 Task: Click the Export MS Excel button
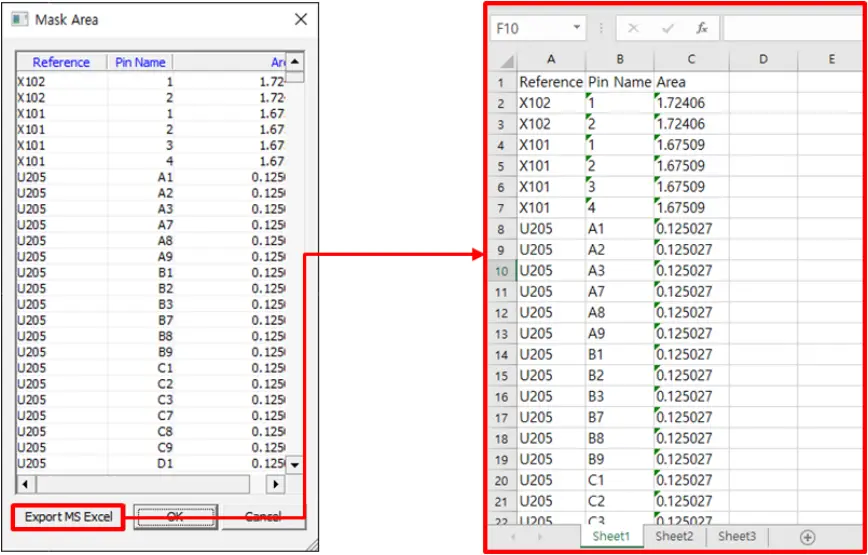(69, 517)
